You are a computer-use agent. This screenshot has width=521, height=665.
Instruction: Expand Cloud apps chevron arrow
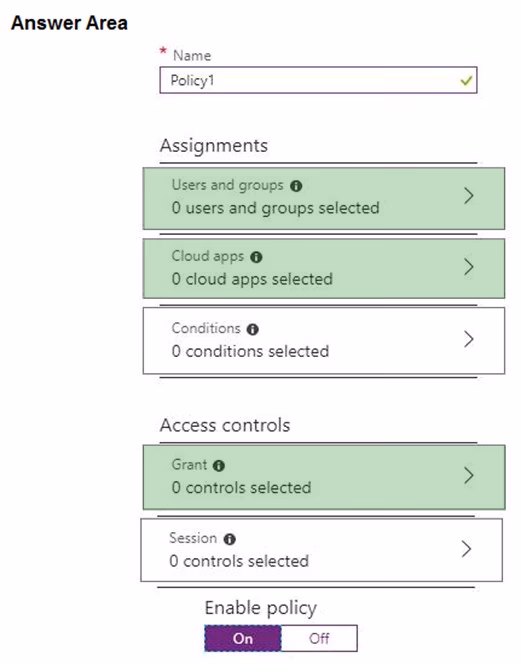[x=468, y=267]
